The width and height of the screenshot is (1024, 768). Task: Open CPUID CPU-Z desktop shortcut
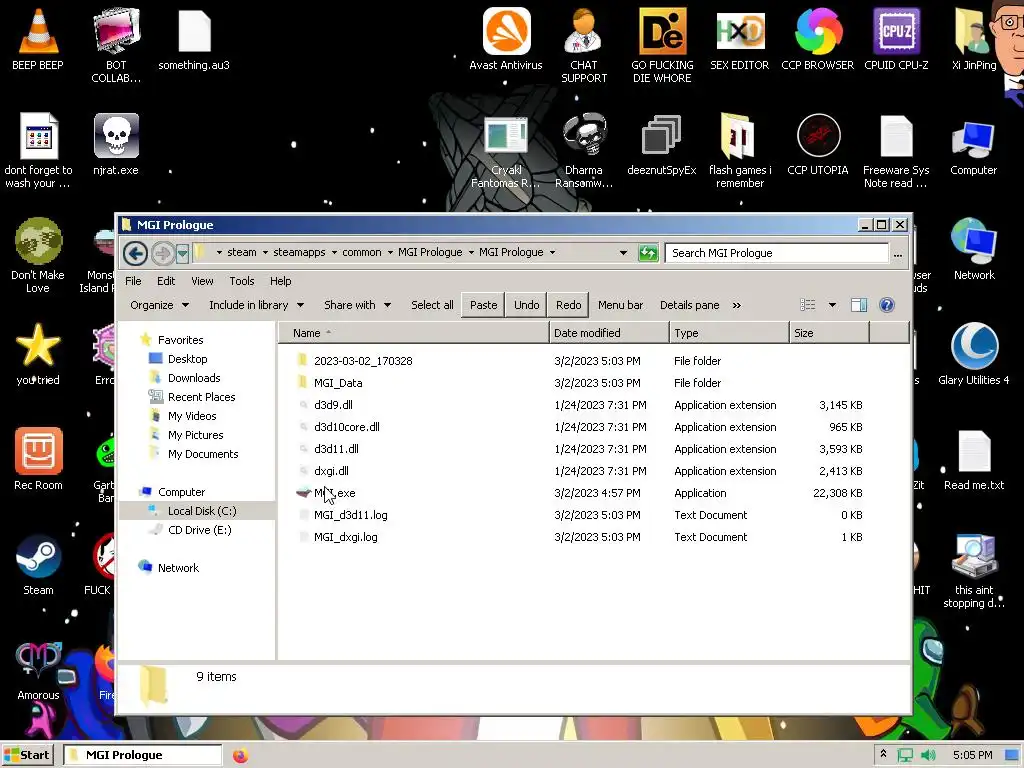click(x=896, y=39)
